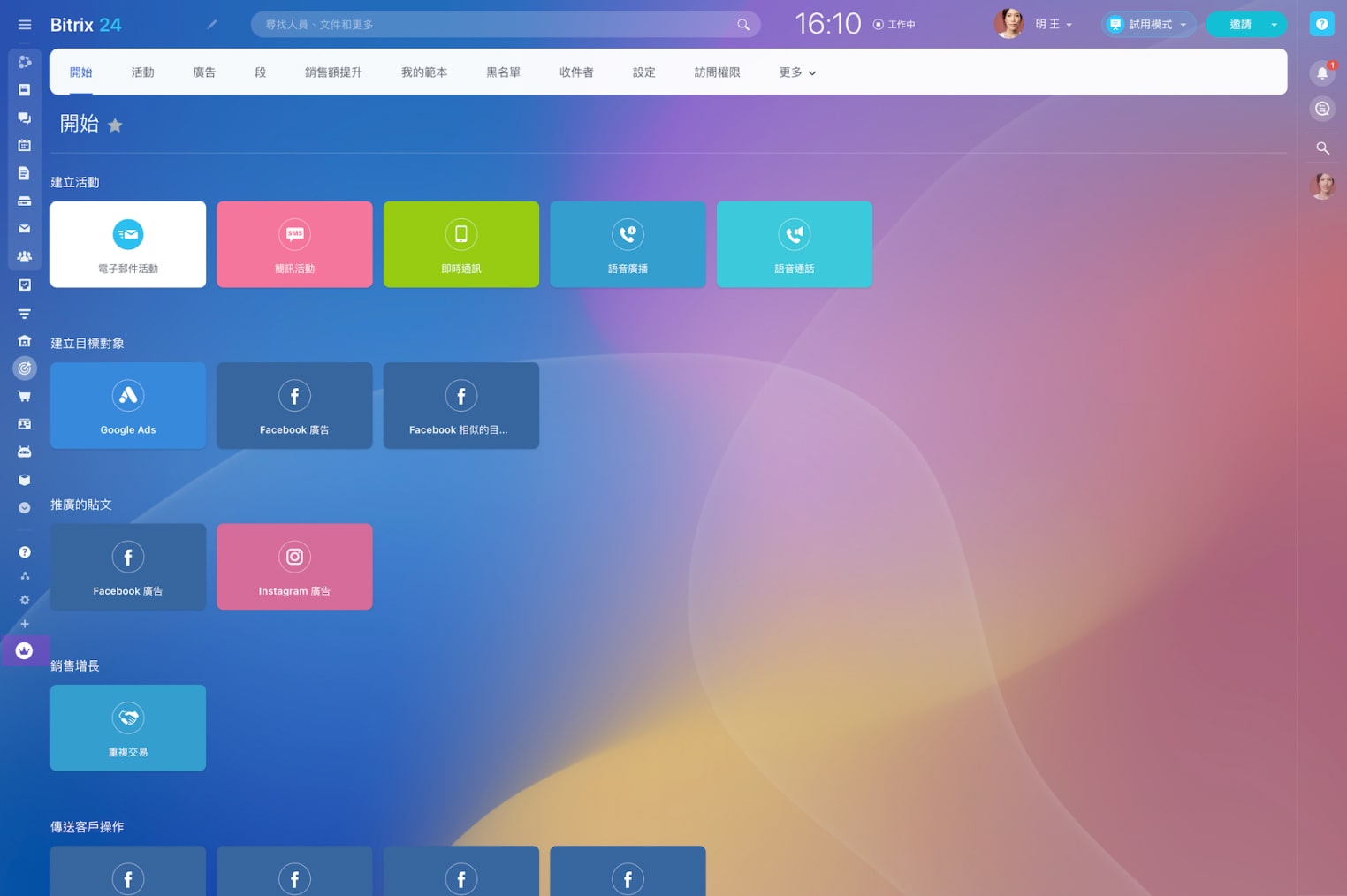Switch to the 廣告 tab
Viewport: 1347px width, 896px height.
204,72
